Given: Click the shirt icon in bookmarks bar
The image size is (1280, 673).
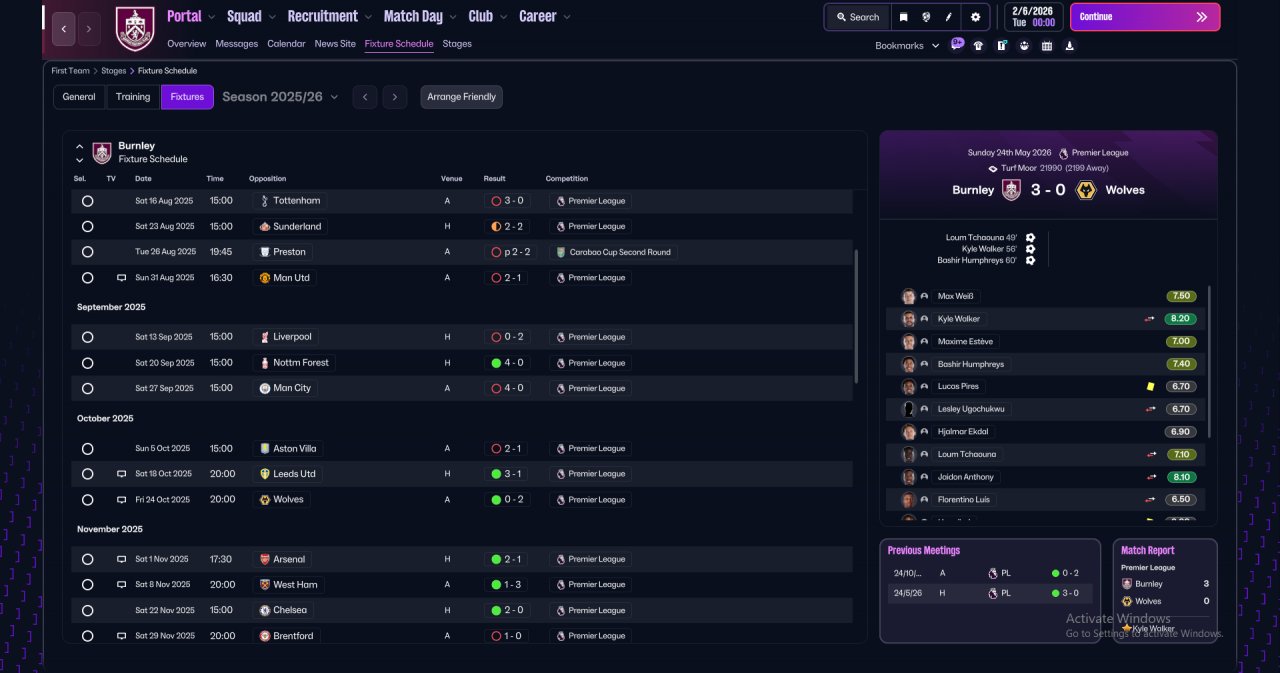Looking at the screenshot, I should 978,46.
